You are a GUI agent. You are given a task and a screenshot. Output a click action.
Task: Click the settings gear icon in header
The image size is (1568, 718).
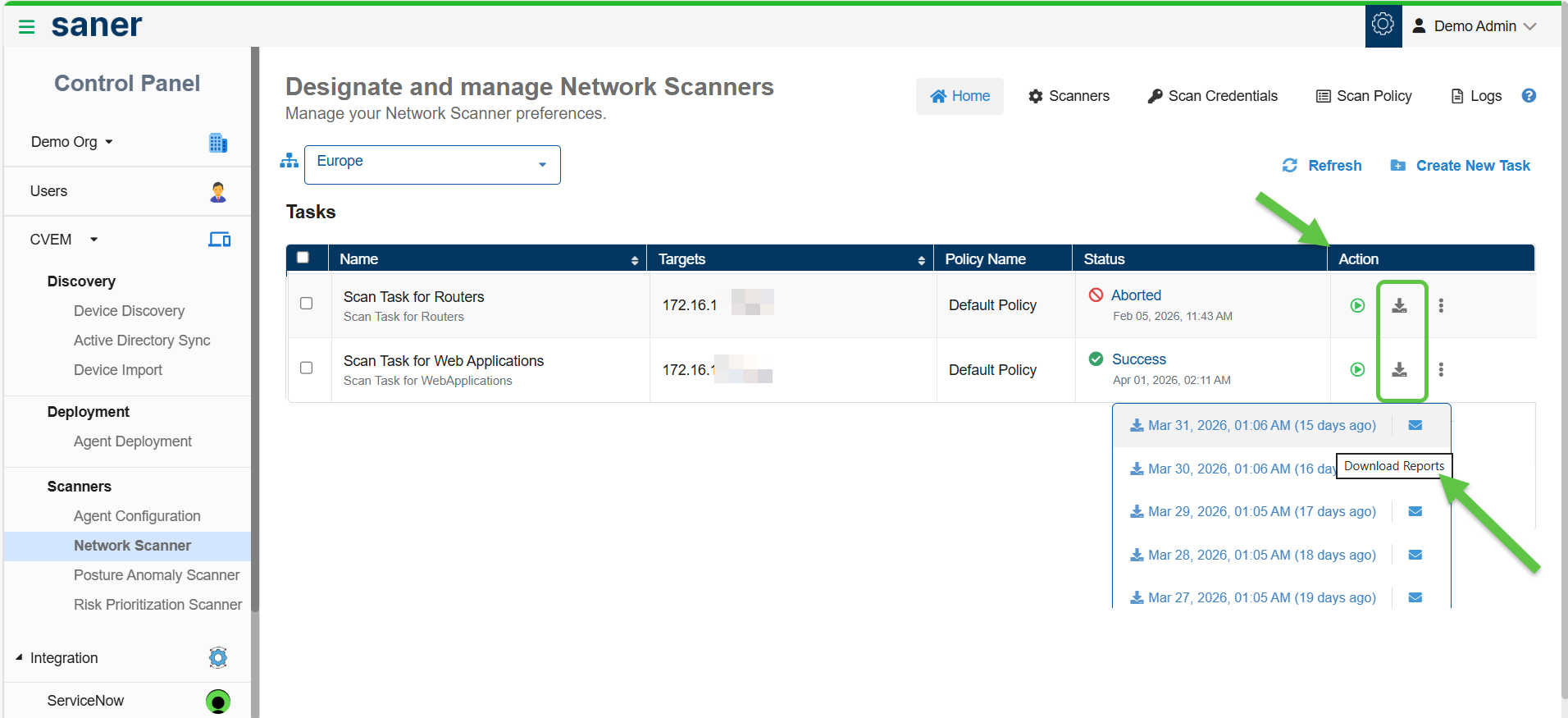1383,25
